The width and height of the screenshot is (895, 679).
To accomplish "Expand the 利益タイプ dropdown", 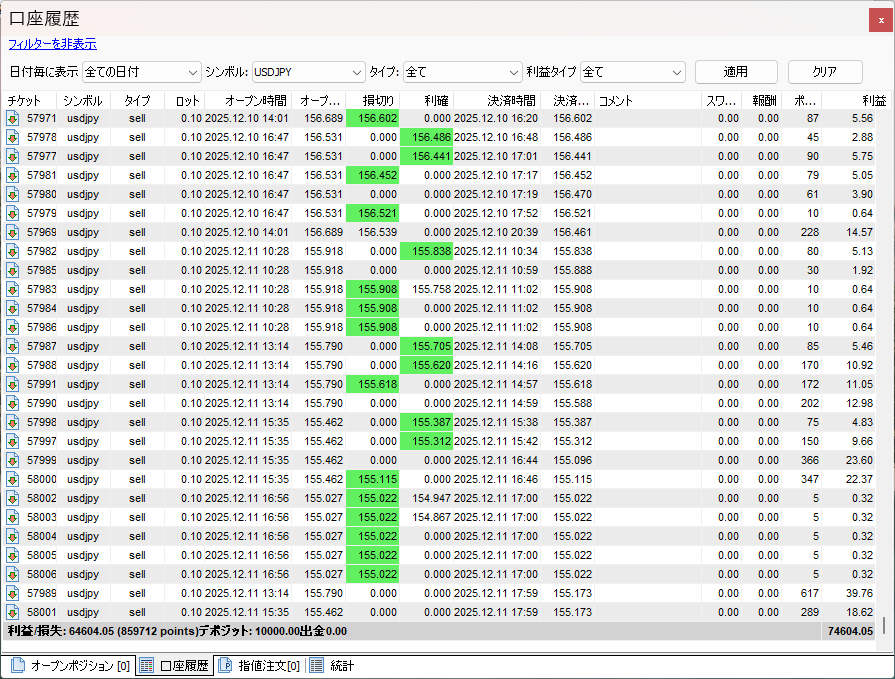I will coord(632,72).
